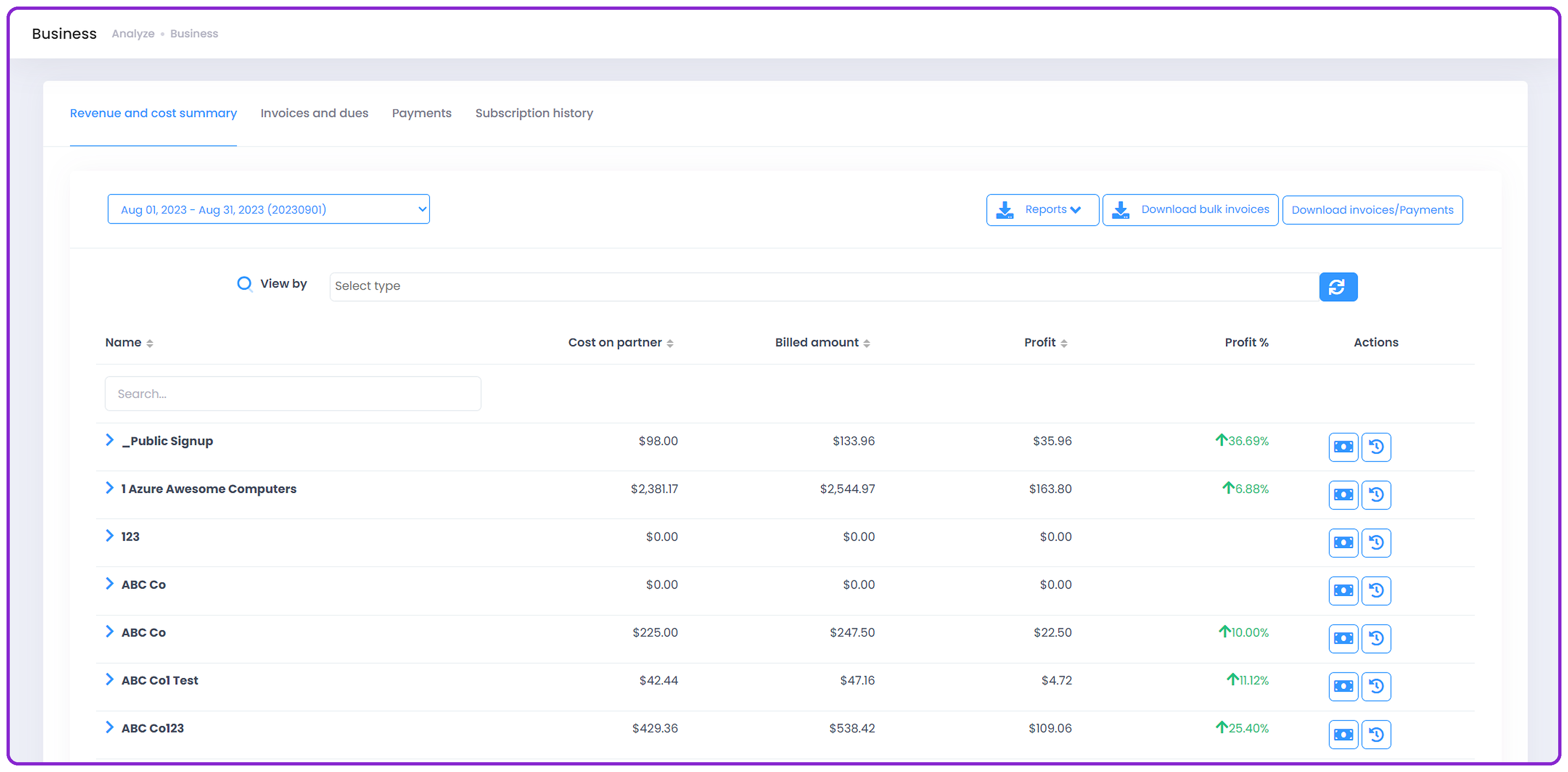Expand the 1 Azure Awesome Computers row
Screen dimensions: 1568x772
pos(109,488)
